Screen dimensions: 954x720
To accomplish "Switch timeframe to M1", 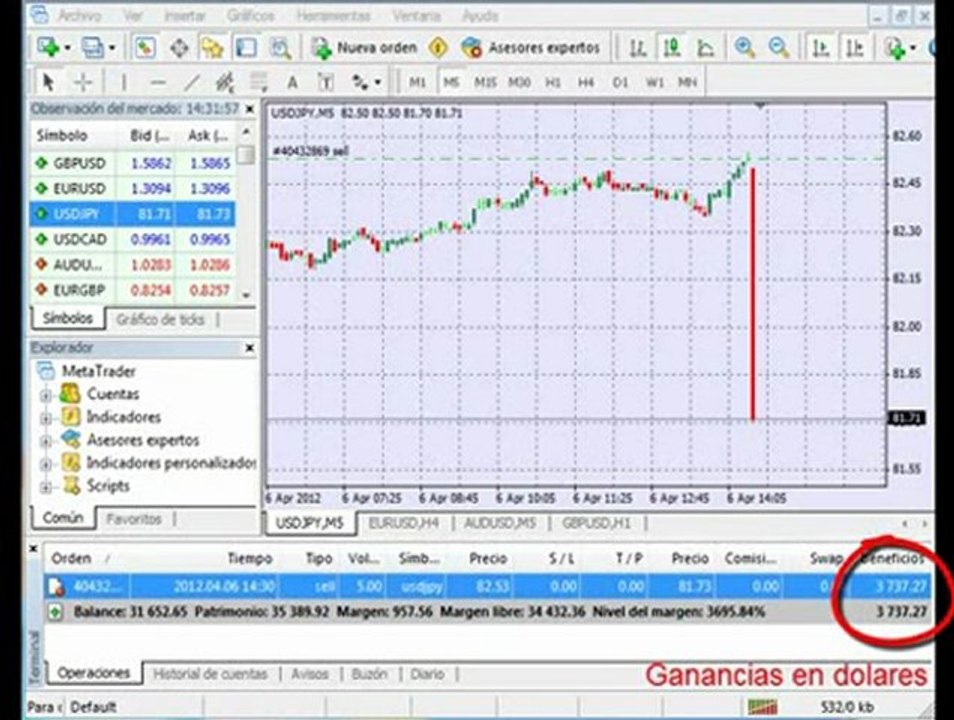I will pos(417,82).
